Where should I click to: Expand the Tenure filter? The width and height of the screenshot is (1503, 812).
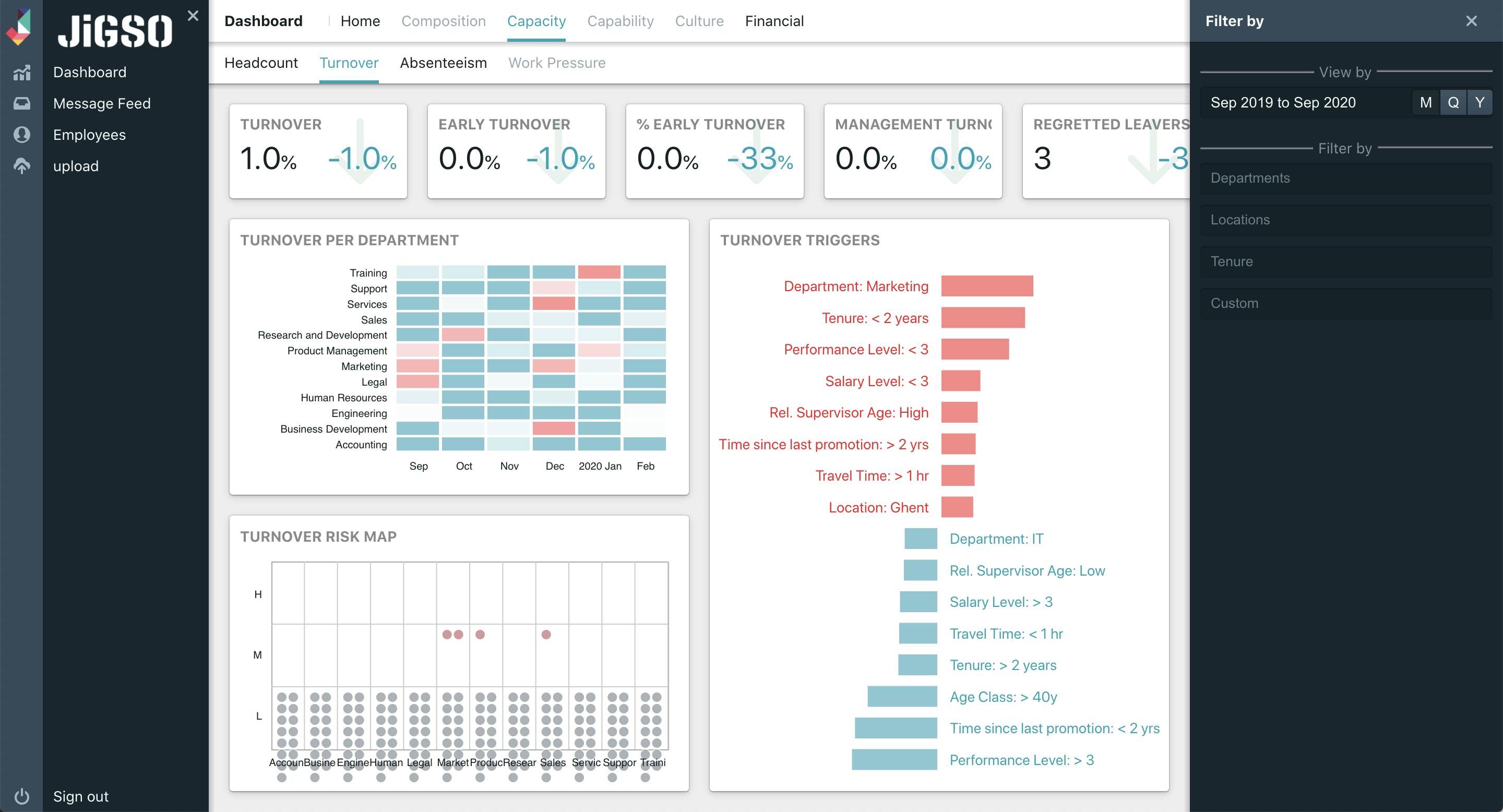click(x=1345, y=261)
